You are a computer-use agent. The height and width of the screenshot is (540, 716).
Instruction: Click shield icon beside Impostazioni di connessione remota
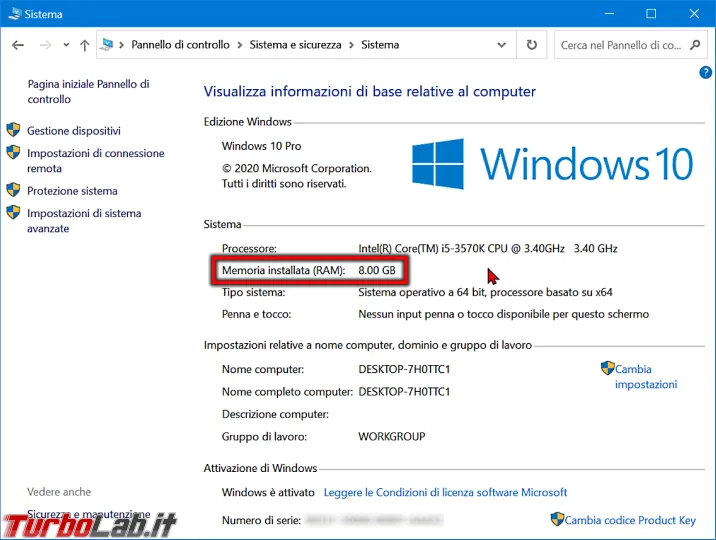pyautogui.click(x=13, y=152)
